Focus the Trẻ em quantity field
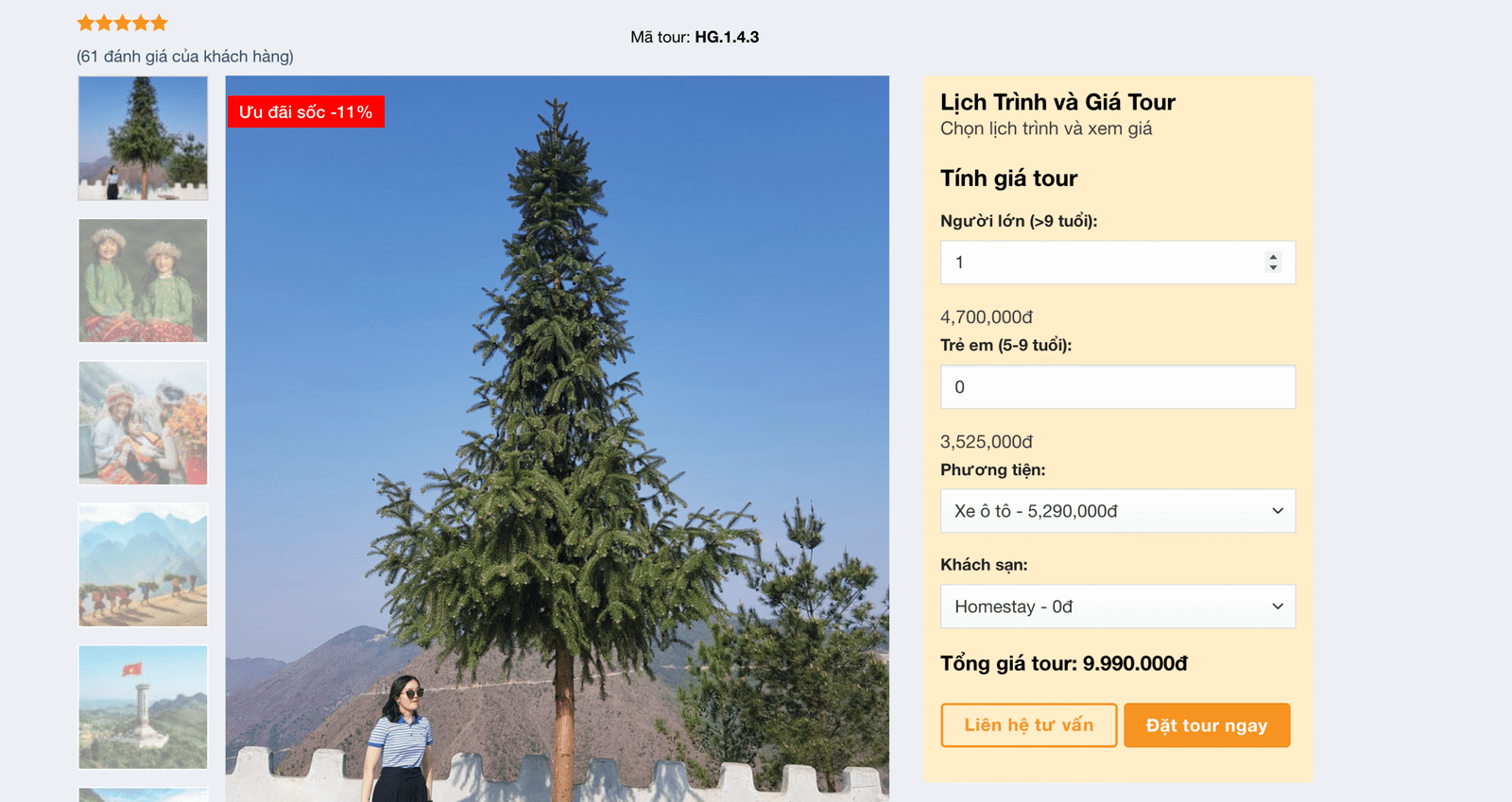1512x802 pixels. pyautogui.click(x=1118, y=387)
